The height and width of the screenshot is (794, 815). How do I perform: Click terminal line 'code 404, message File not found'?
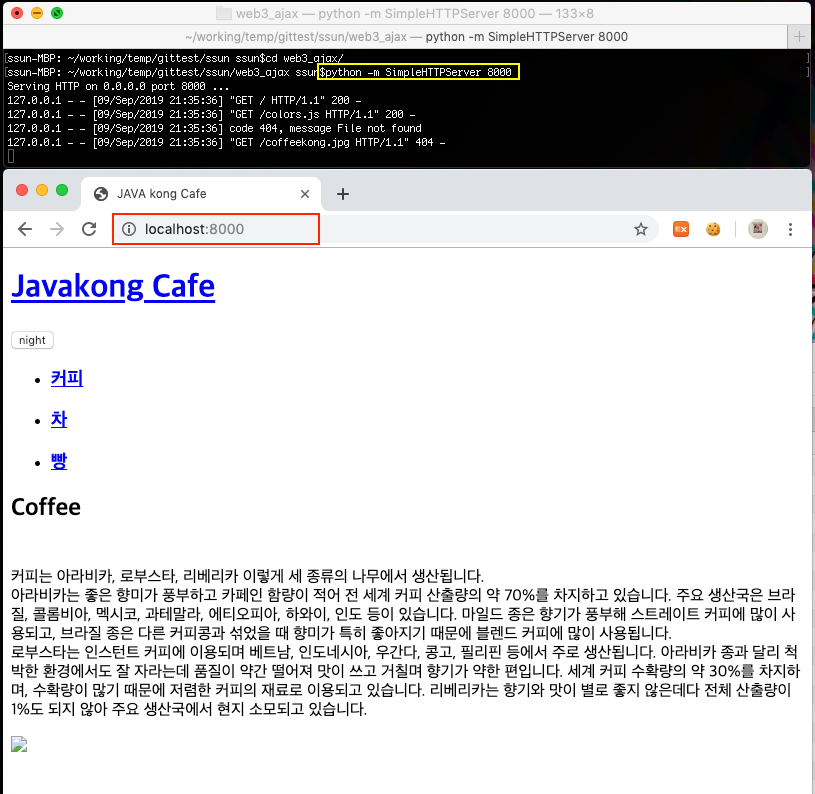[x=214, y=128]
